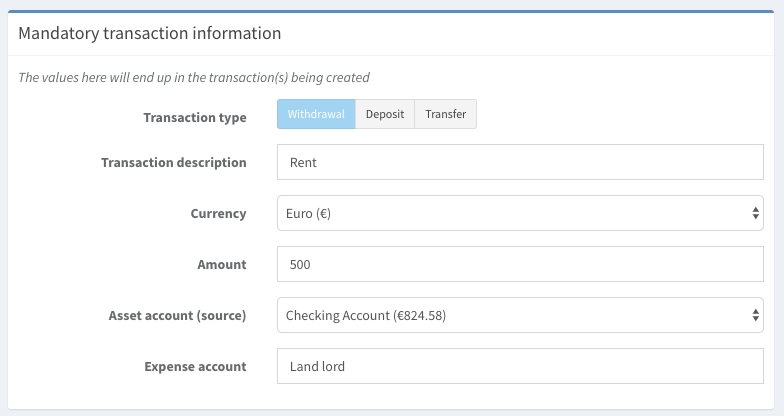Open the Currency dropdown showing Euro (€)
This screenshot has width=784, height=416.
[x=520, y=213]
